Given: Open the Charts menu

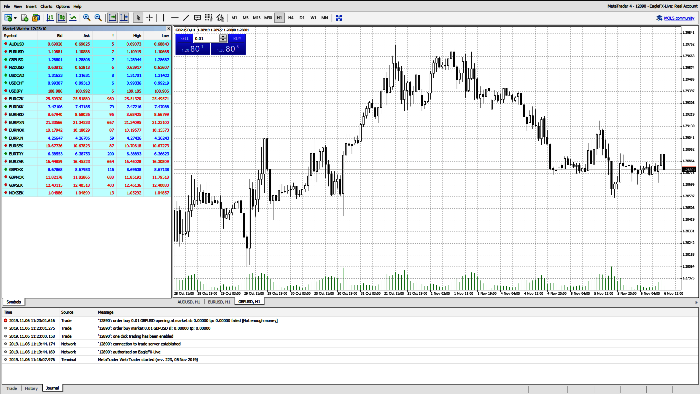Looking at the screenshot, I should (x=46, y=6).
